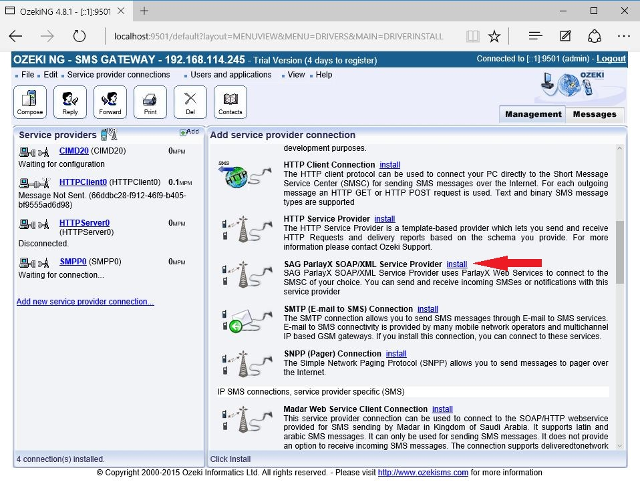
Task: Click the scrollbar up arrow
Action: pos(620,149)
